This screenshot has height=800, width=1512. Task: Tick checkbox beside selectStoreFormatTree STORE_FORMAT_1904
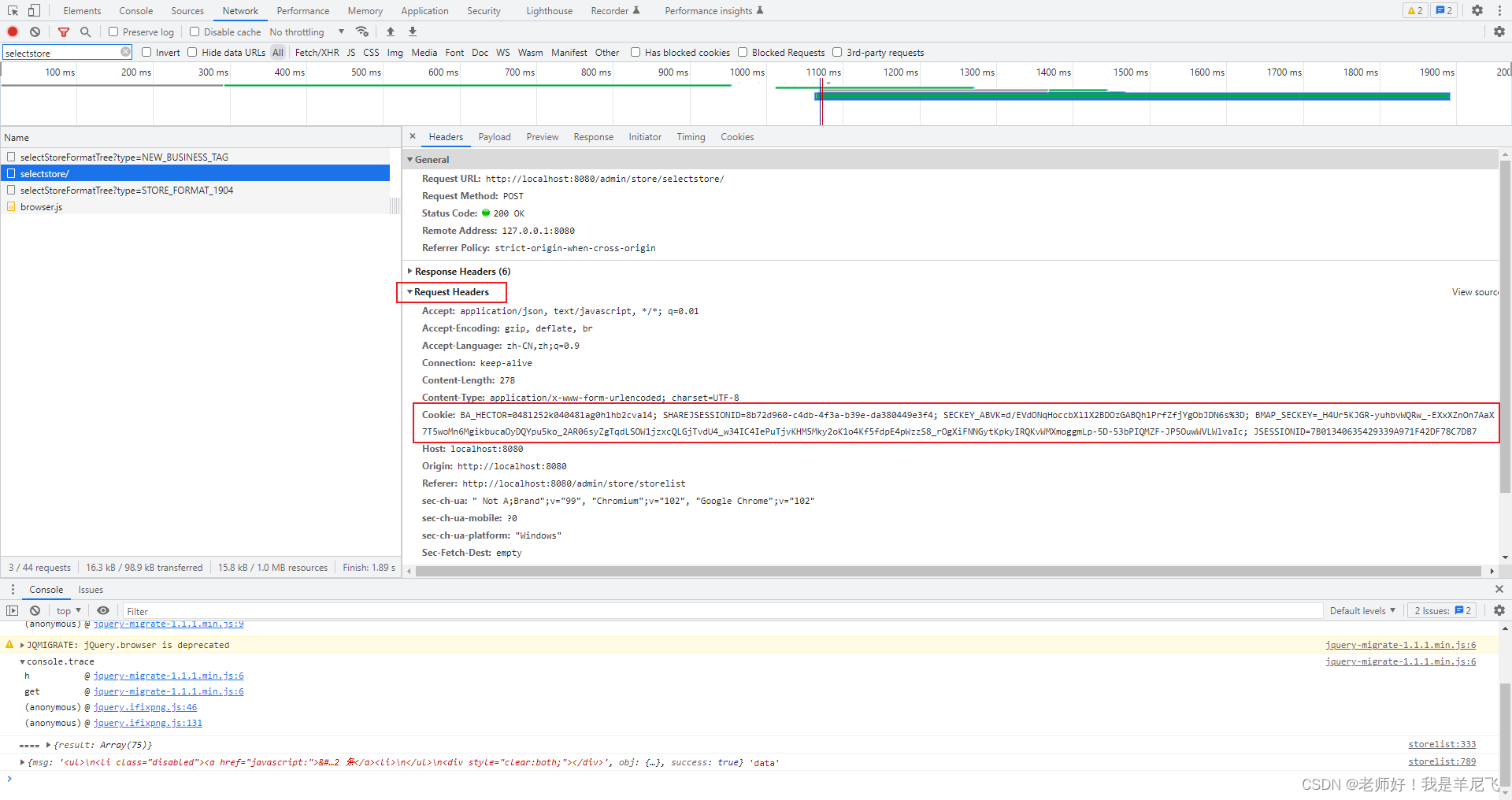[x=11, y=190]
